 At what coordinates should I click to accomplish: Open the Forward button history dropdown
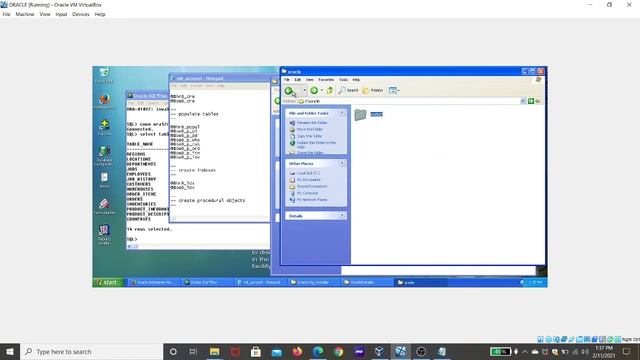click(322, 91)
